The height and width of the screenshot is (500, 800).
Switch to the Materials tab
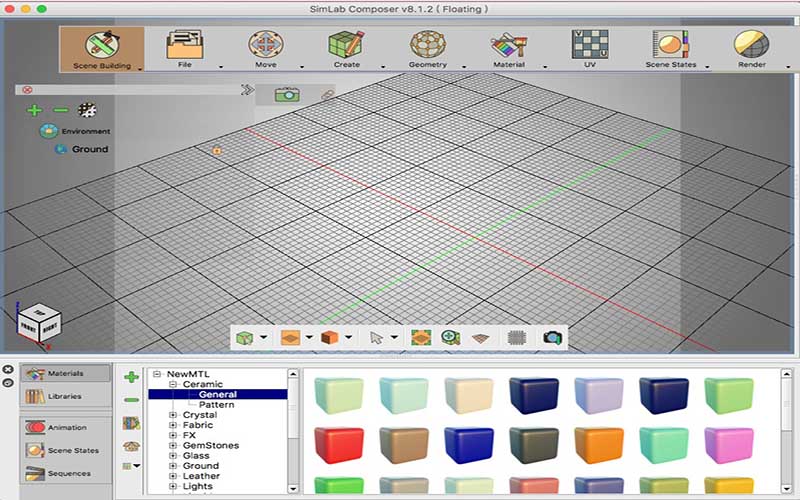coord(66,373)
